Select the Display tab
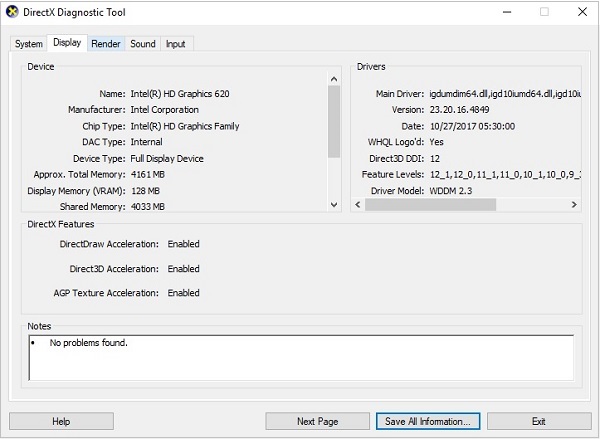 [67, 42]
